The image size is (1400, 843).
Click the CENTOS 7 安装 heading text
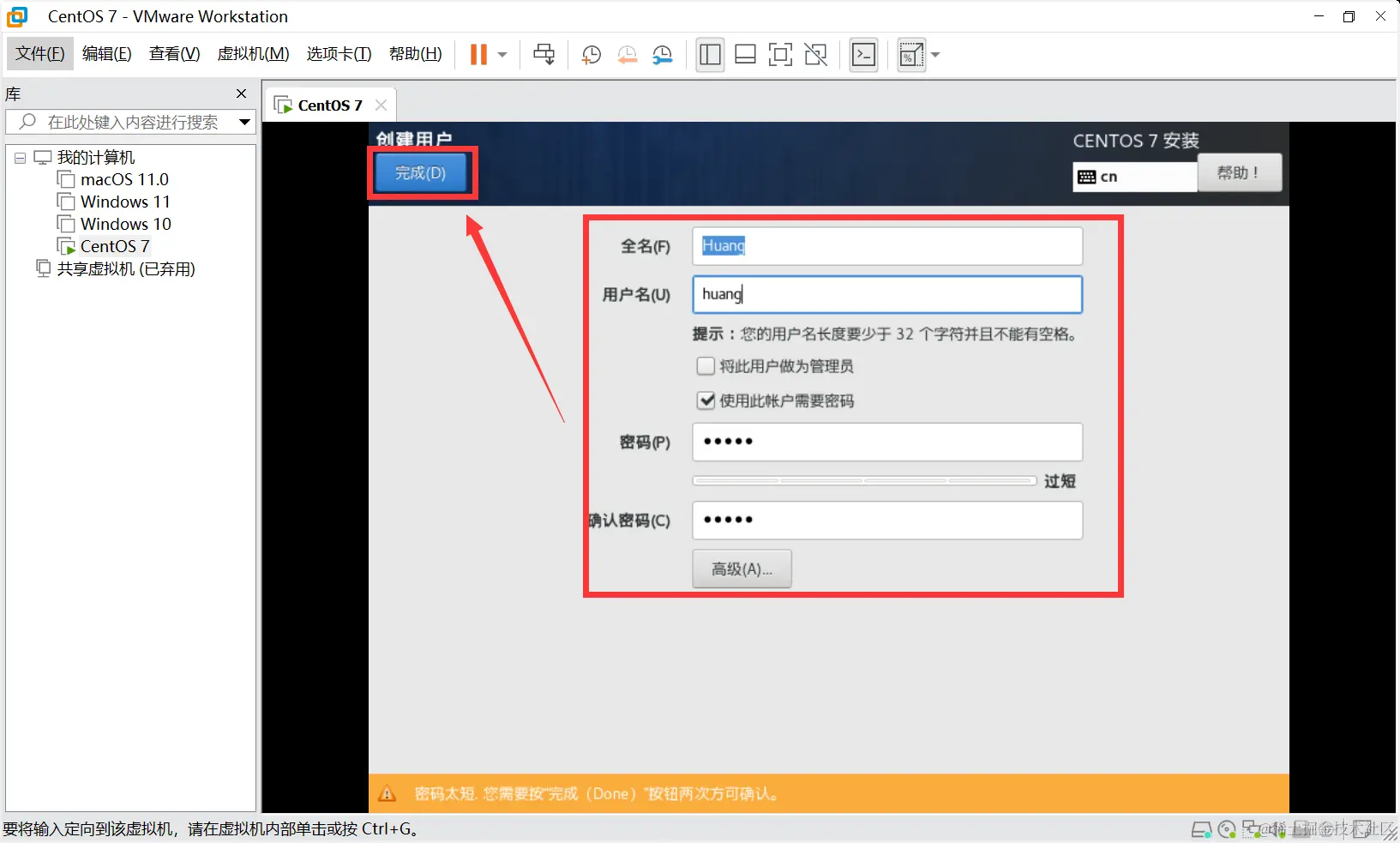pos(1135,141)
